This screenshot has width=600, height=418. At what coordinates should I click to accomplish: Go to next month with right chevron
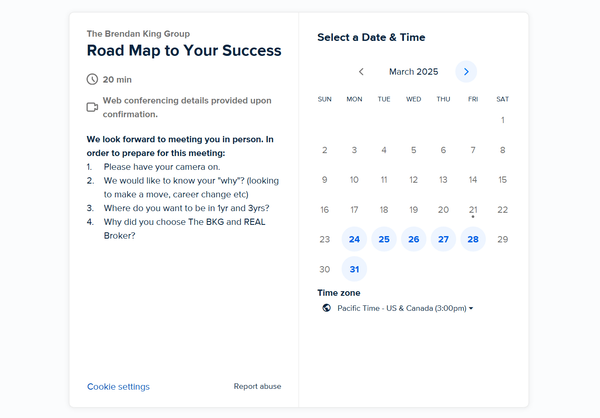466,72
